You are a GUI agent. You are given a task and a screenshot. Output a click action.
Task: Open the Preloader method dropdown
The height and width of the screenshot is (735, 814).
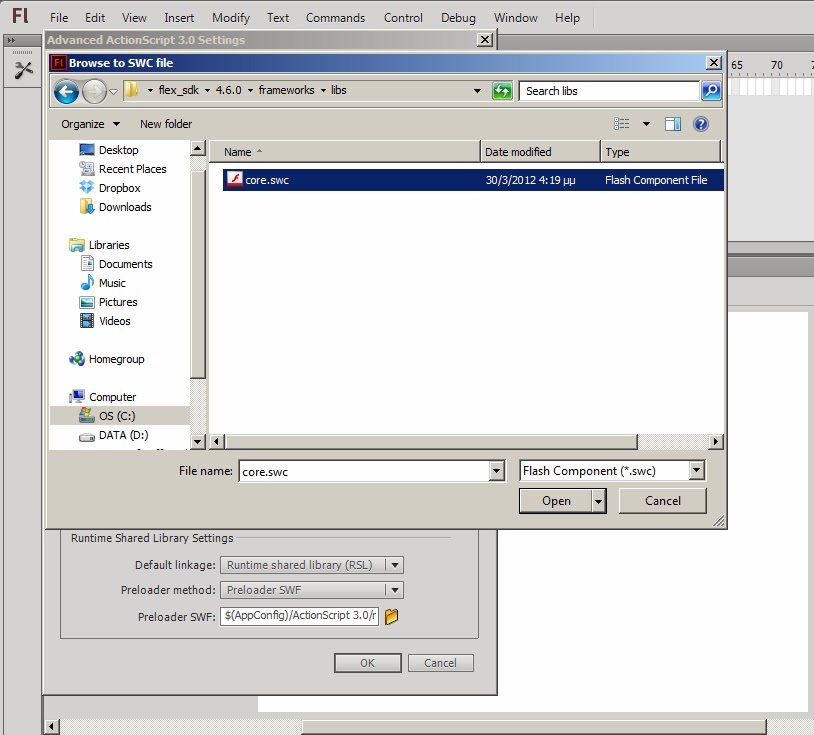coord(395,590)
